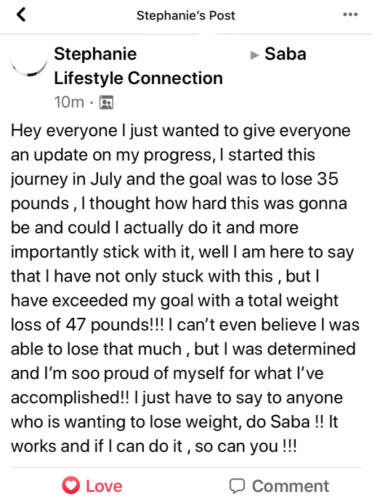
Task: Open Stephanie's profile via her name
Action: click(x=95, y=54)
